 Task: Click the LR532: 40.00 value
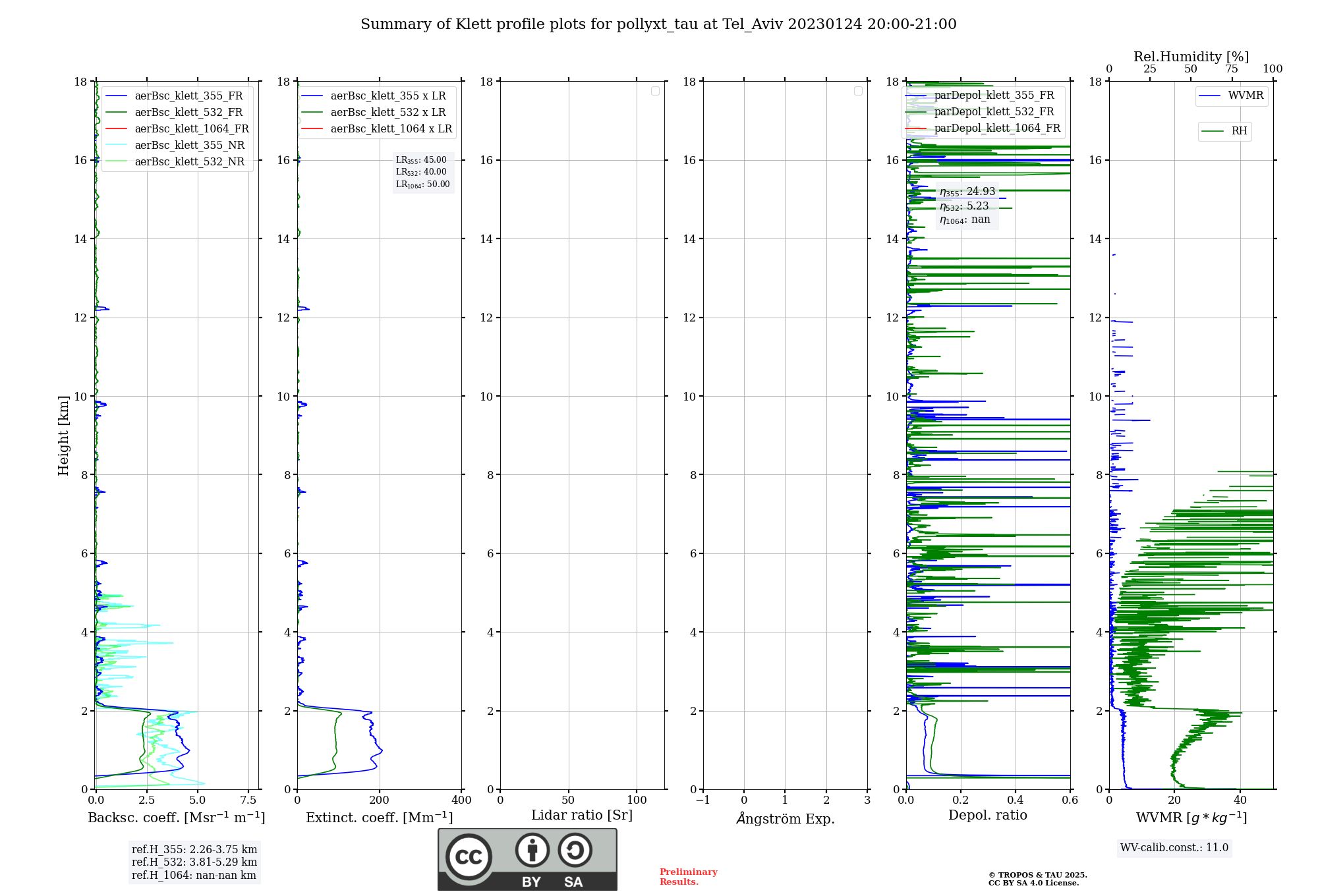click(421, 172)
